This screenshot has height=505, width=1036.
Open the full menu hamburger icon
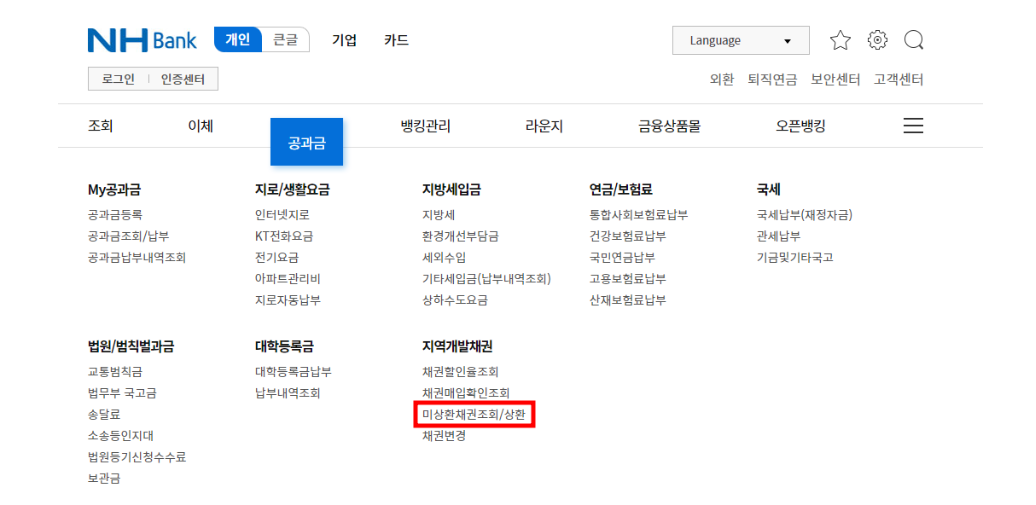913,126
